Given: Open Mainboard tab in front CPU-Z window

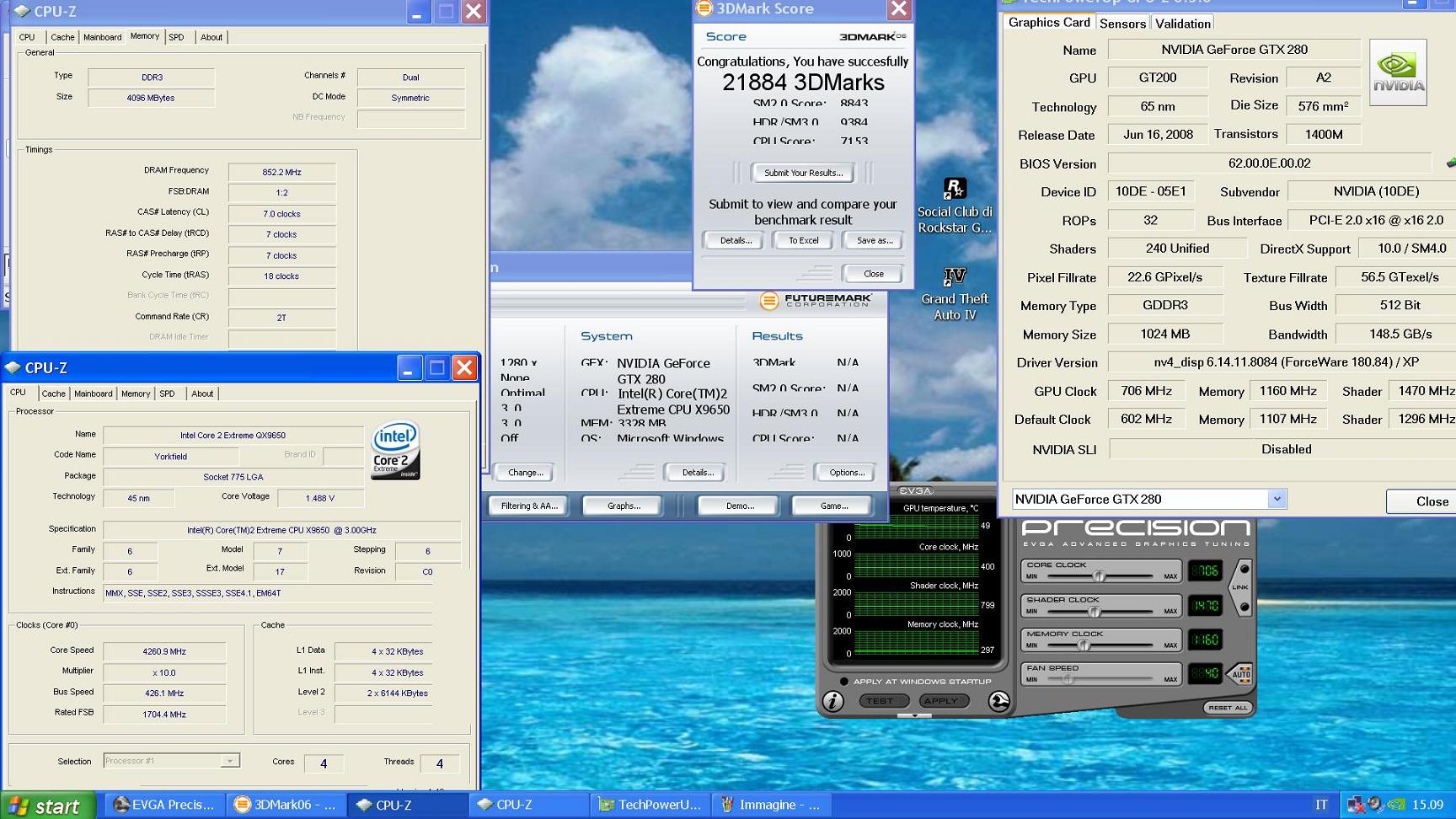Looking at the screenshot, I should pos(93,393).
